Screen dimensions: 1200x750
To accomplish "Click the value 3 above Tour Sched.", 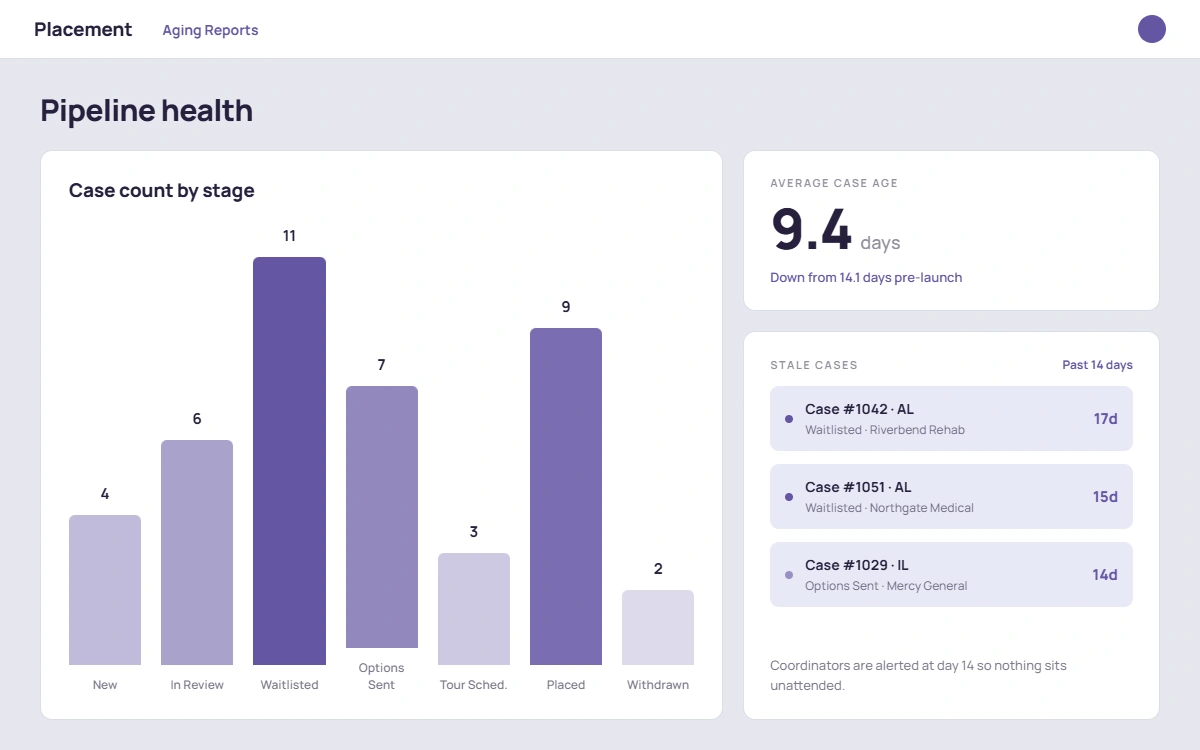I will point(474,532).
